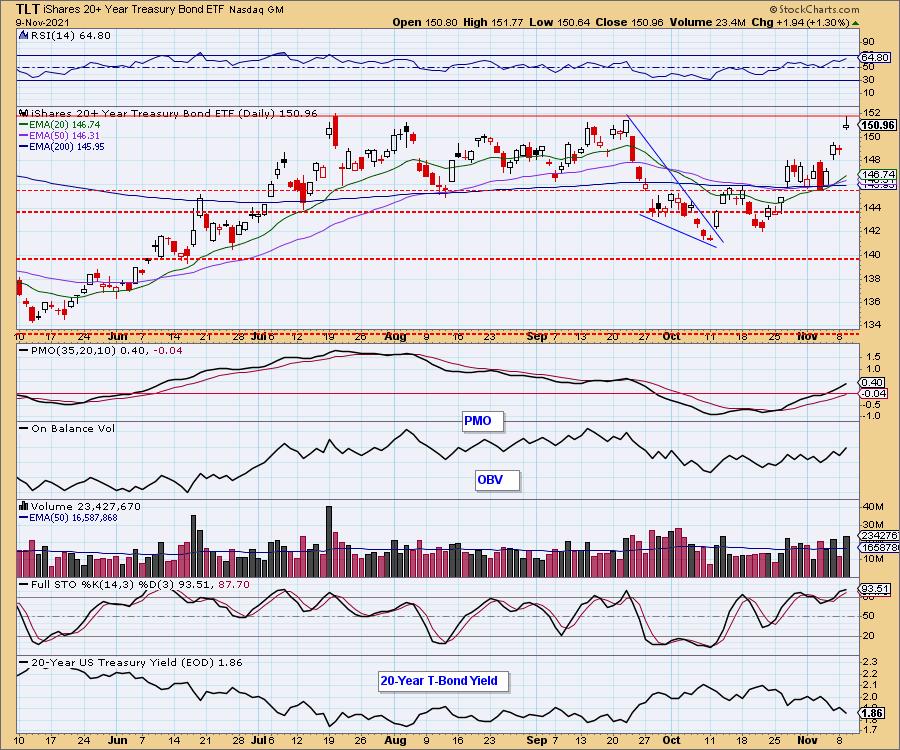Click the 93.51 stochastic value tag
Viewport: 900px width, 750px height.
(875, 589)
